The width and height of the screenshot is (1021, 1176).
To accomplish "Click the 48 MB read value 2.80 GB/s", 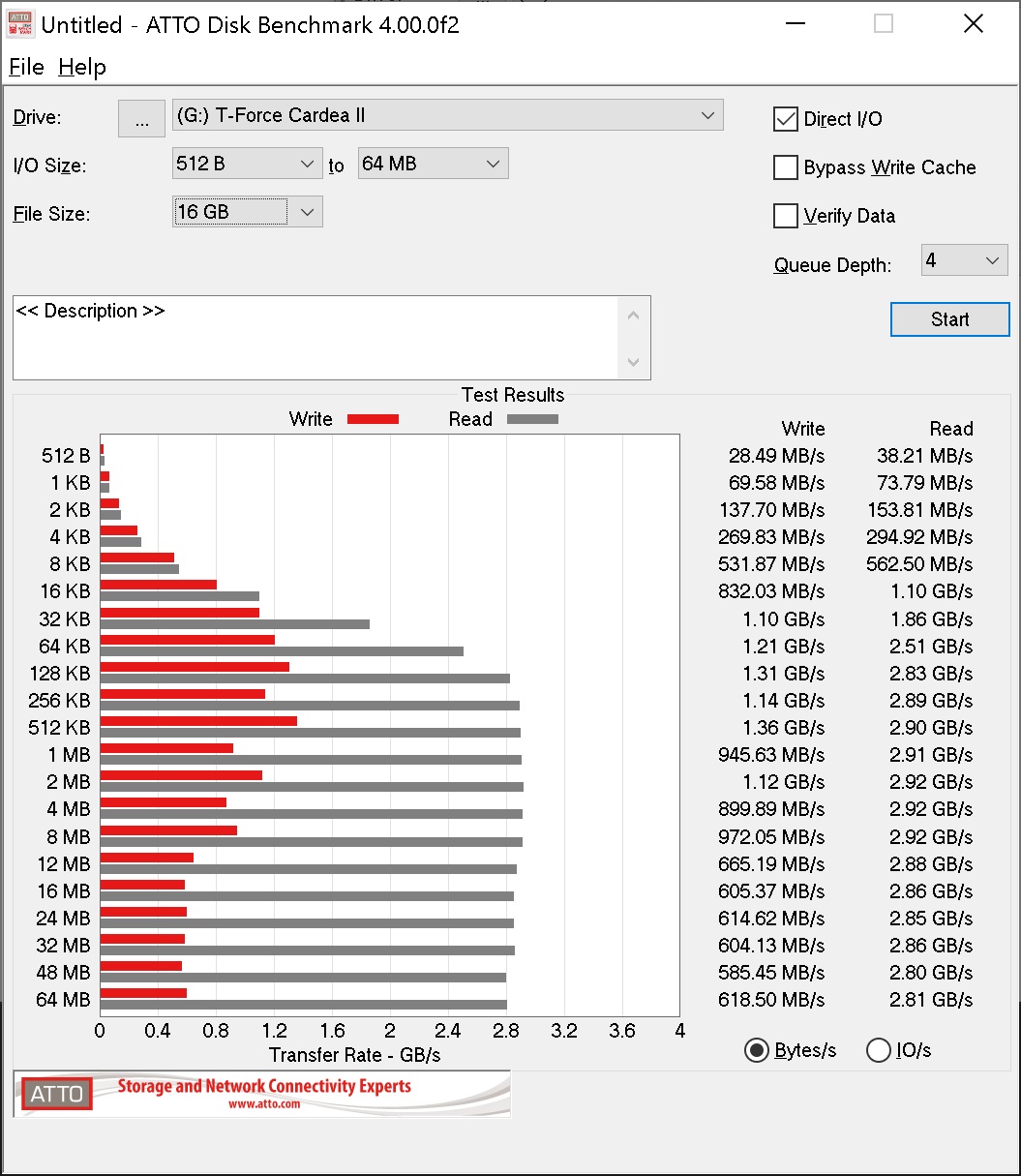I will pos(931,972).
